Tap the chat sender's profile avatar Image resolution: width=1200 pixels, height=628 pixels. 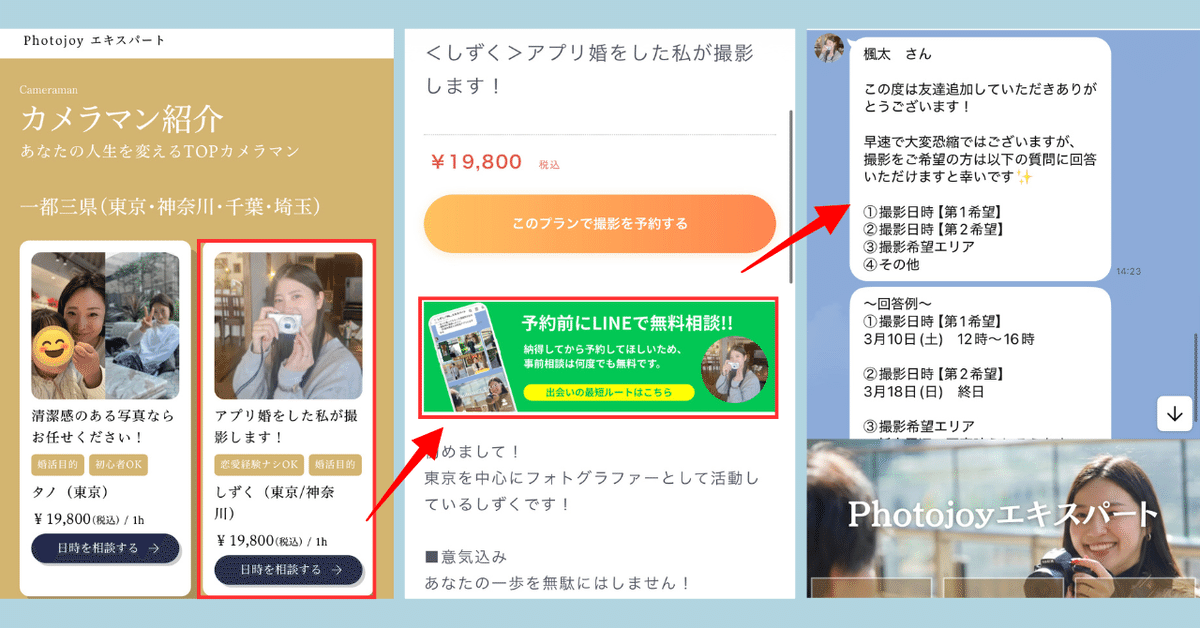coord(831,49)
